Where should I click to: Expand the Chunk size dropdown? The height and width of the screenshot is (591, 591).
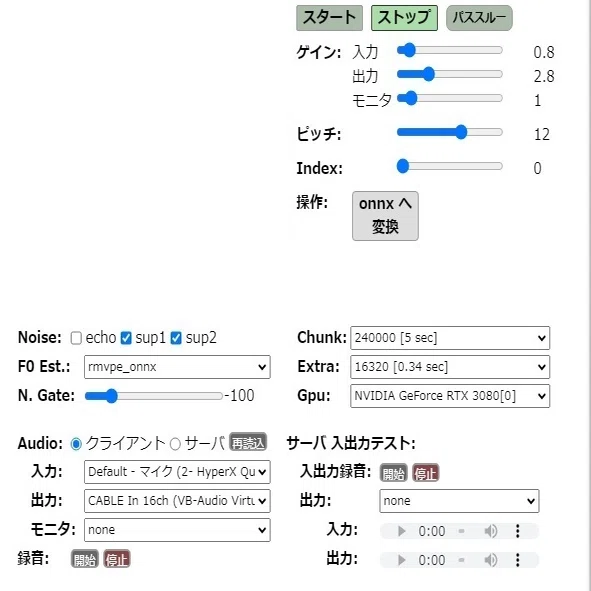450,338
